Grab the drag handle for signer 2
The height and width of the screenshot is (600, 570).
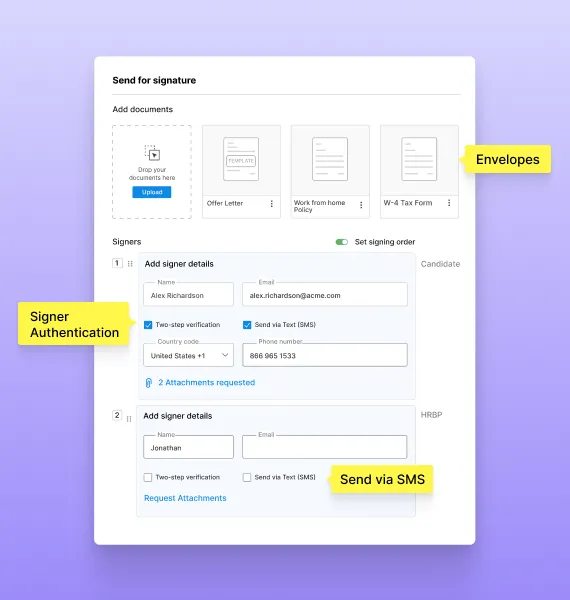tap(129, 419)
